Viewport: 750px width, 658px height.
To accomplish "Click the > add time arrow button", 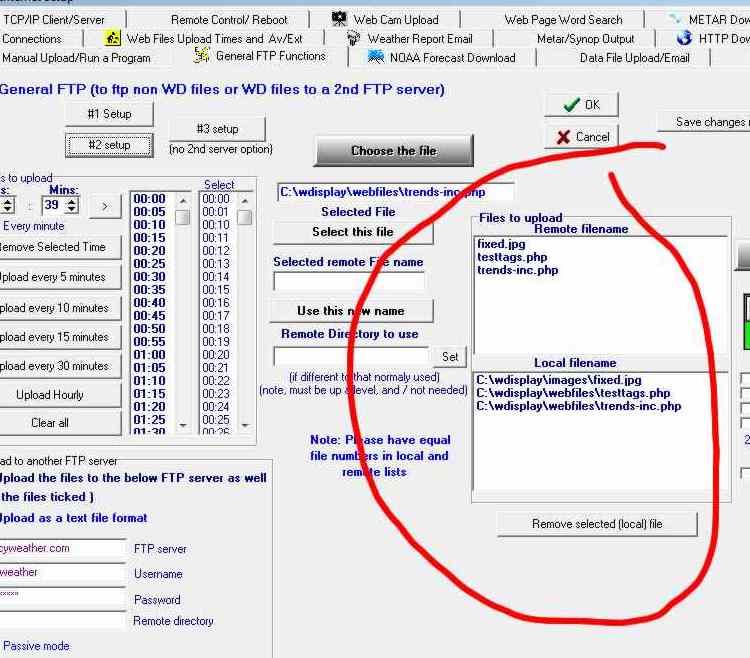I will tap(105, 206).
